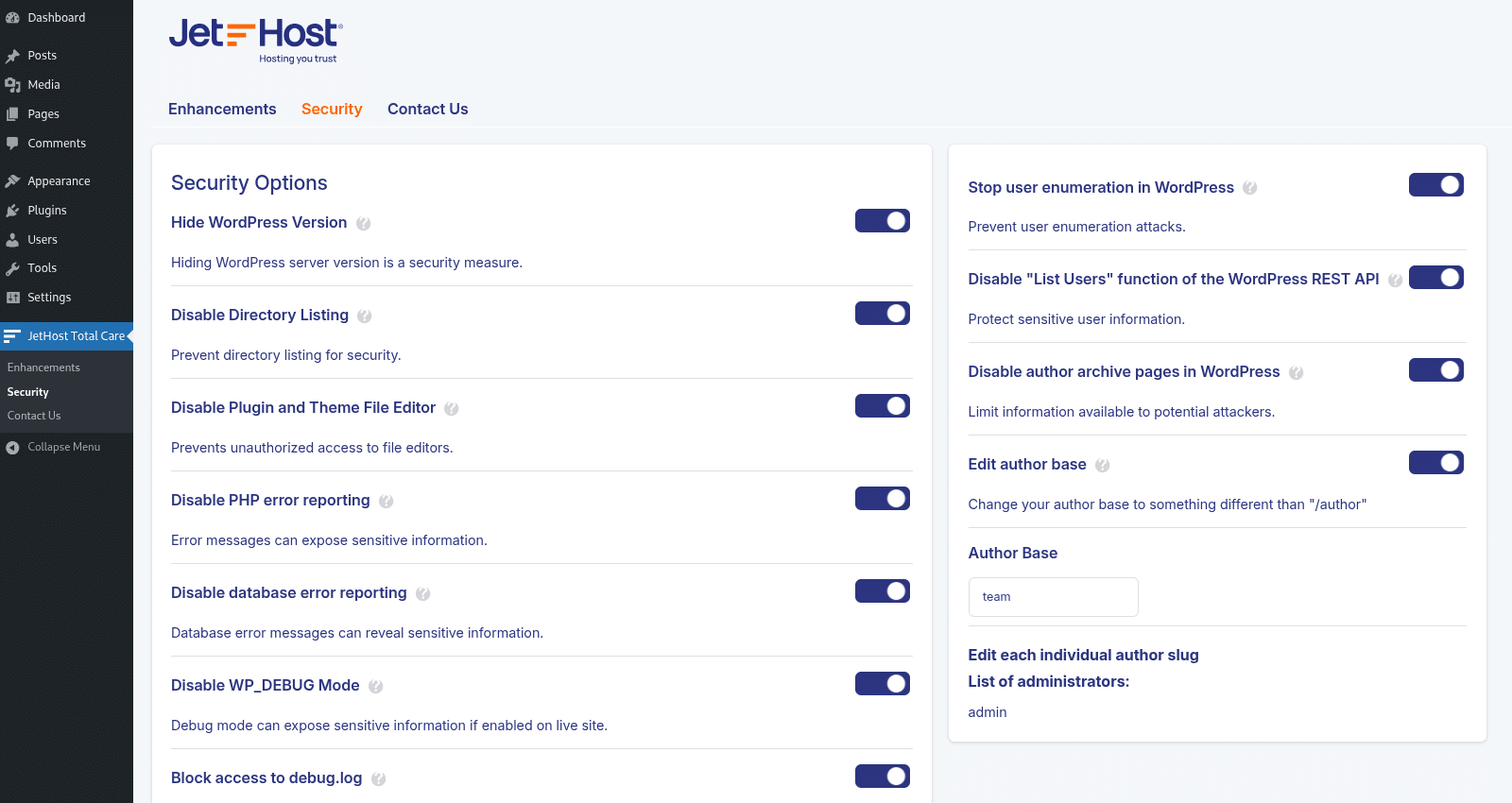1512x803 pixels.
Task: Click 'admin' in List of administrators
Action: pos(988,712)
